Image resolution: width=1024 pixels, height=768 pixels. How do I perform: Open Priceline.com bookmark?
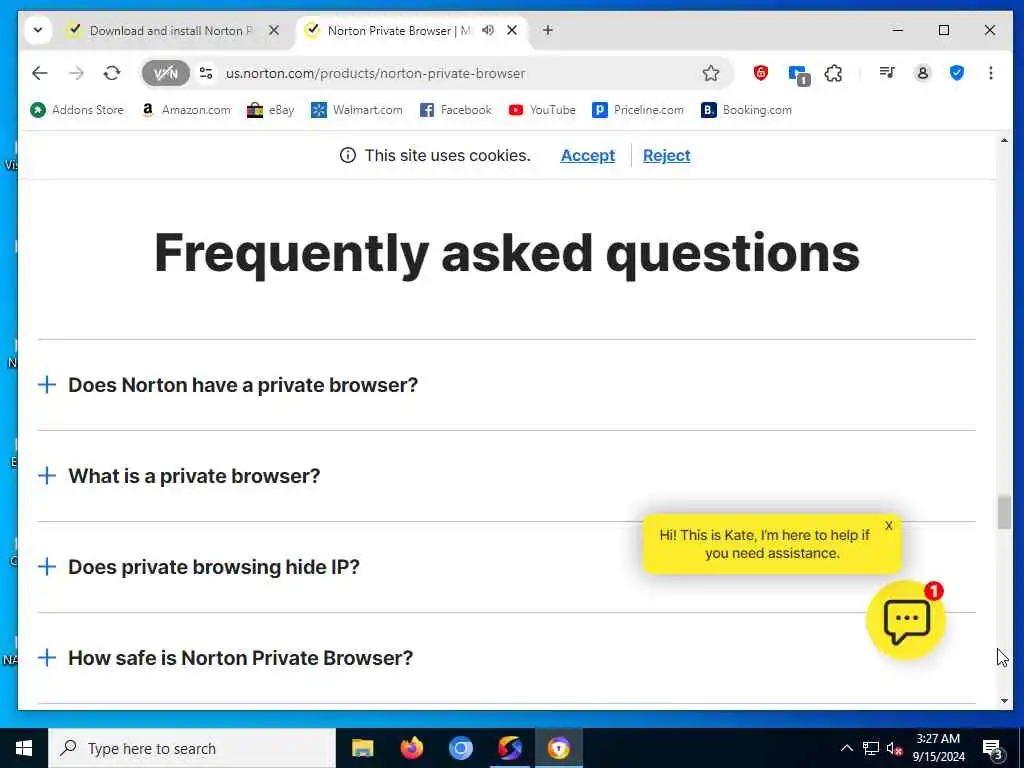637,110
